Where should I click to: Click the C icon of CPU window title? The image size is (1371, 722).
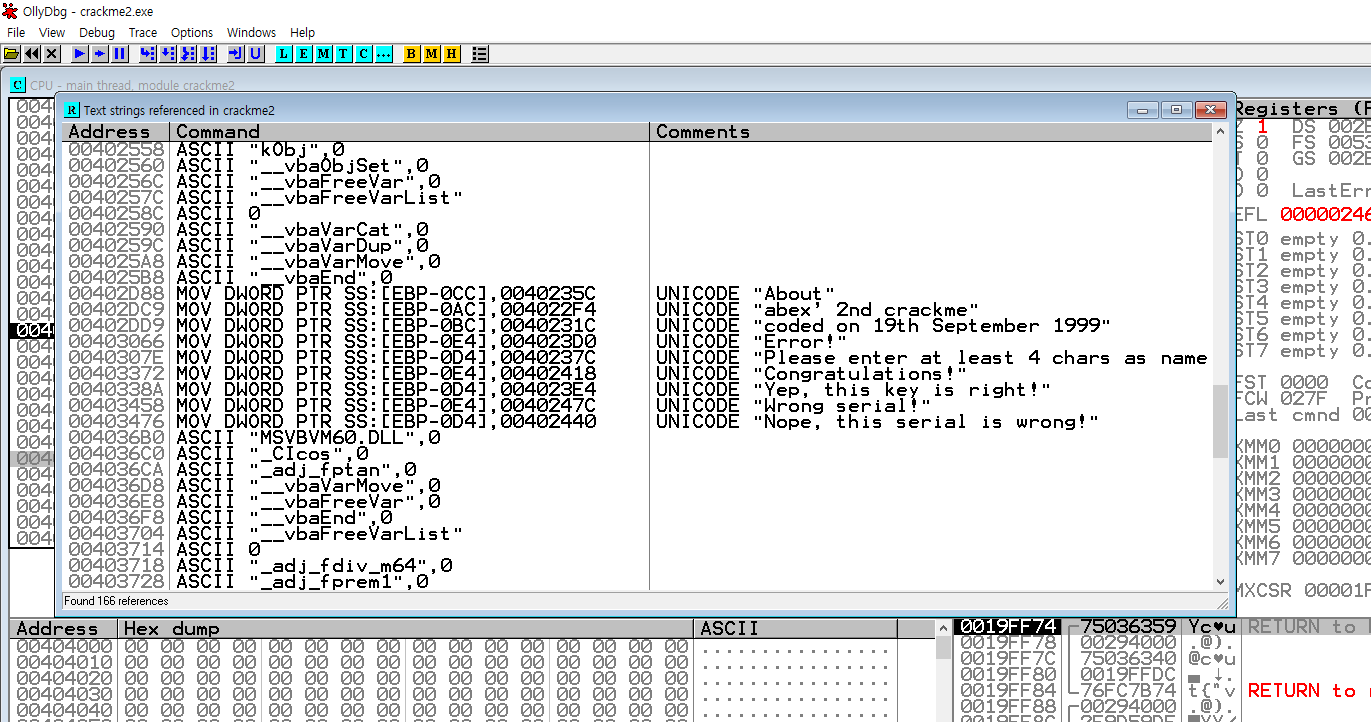click(x=18, y=85)
